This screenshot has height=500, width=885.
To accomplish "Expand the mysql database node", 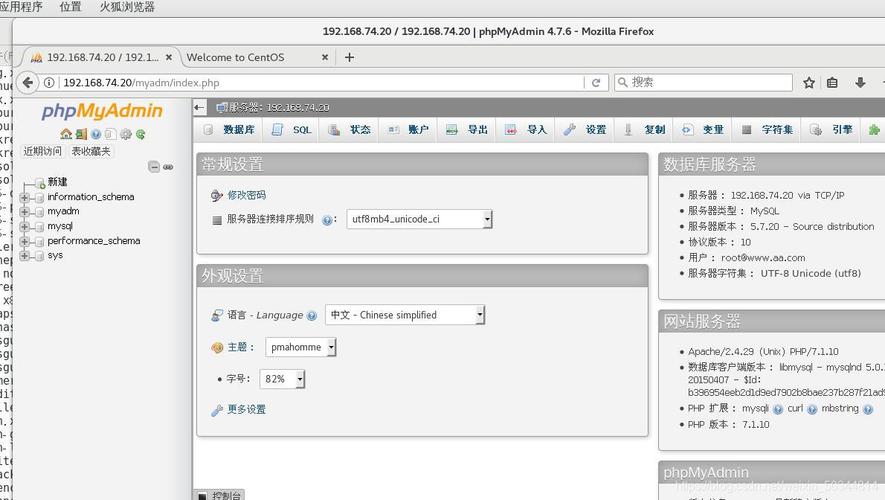I will 24,227.
